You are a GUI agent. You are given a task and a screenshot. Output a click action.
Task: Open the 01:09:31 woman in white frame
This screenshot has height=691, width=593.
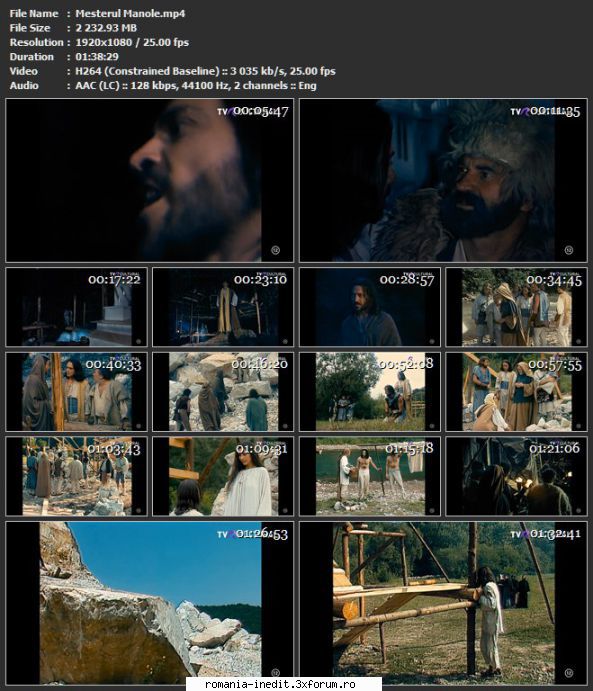(223, 476)
